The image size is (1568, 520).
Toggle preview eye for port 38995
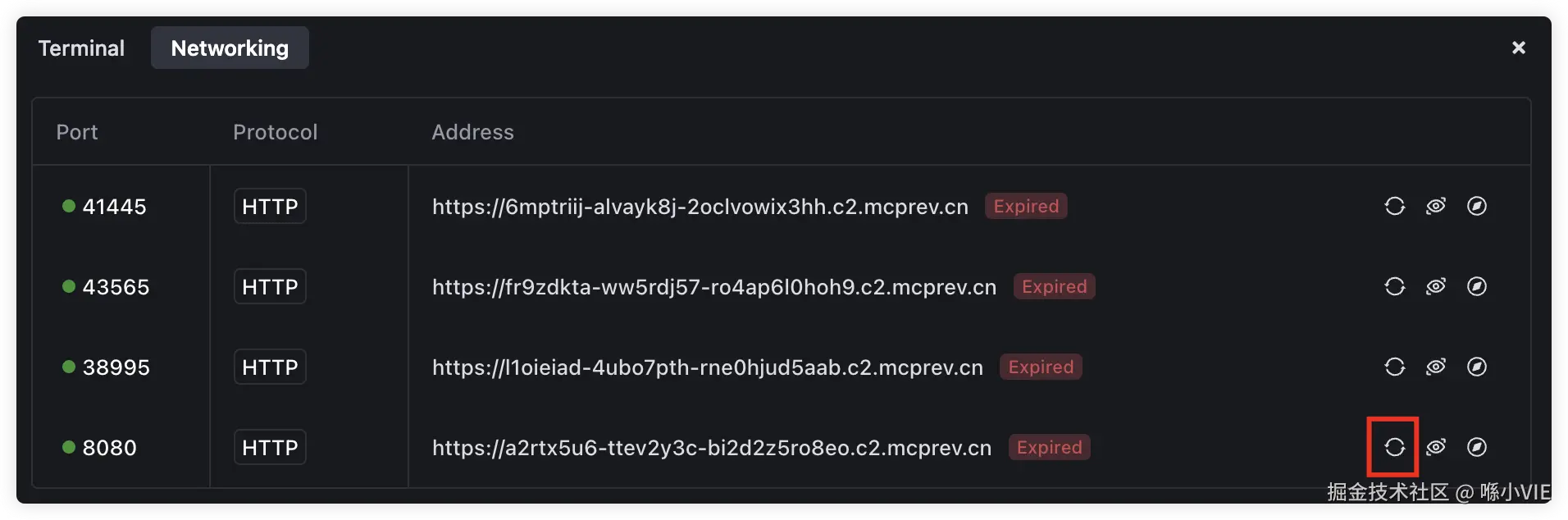click(x=1435, y=367)
